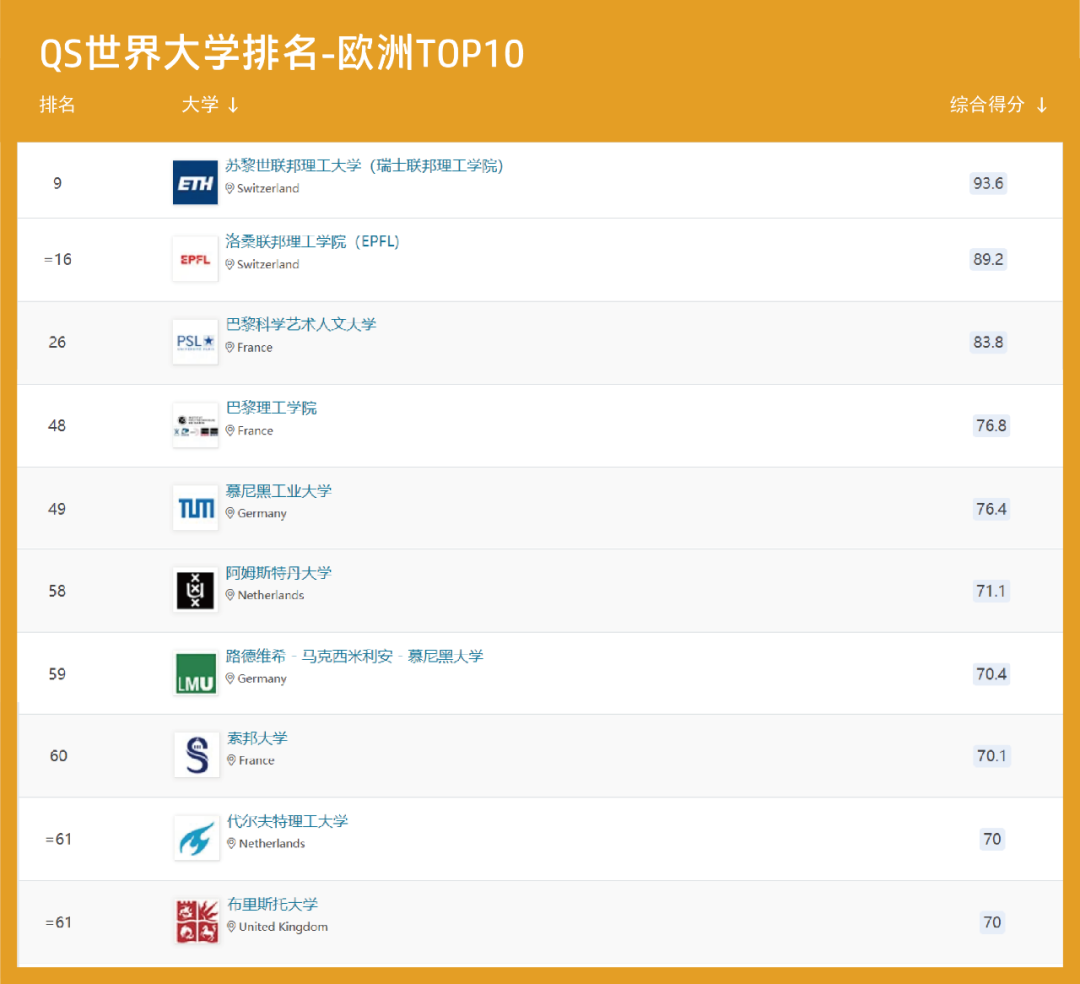Screen dimensions: 1080x984
Task: Click rank number 26
Action: click(57, 342)
